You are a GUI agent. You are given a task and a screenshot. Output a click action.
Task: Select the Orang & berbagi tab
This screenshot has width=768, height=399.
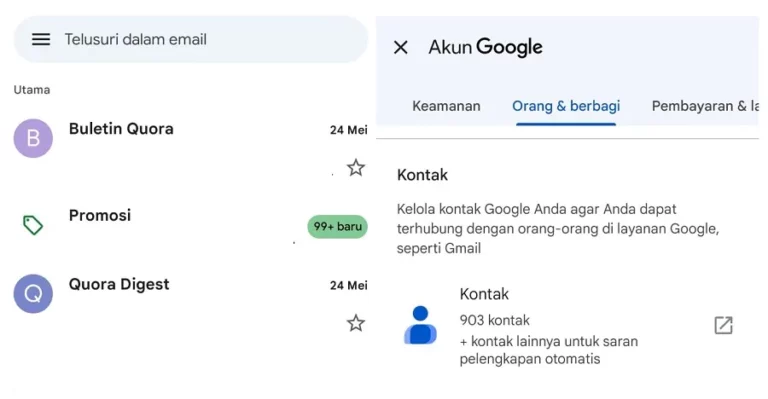tap(566, 106)
